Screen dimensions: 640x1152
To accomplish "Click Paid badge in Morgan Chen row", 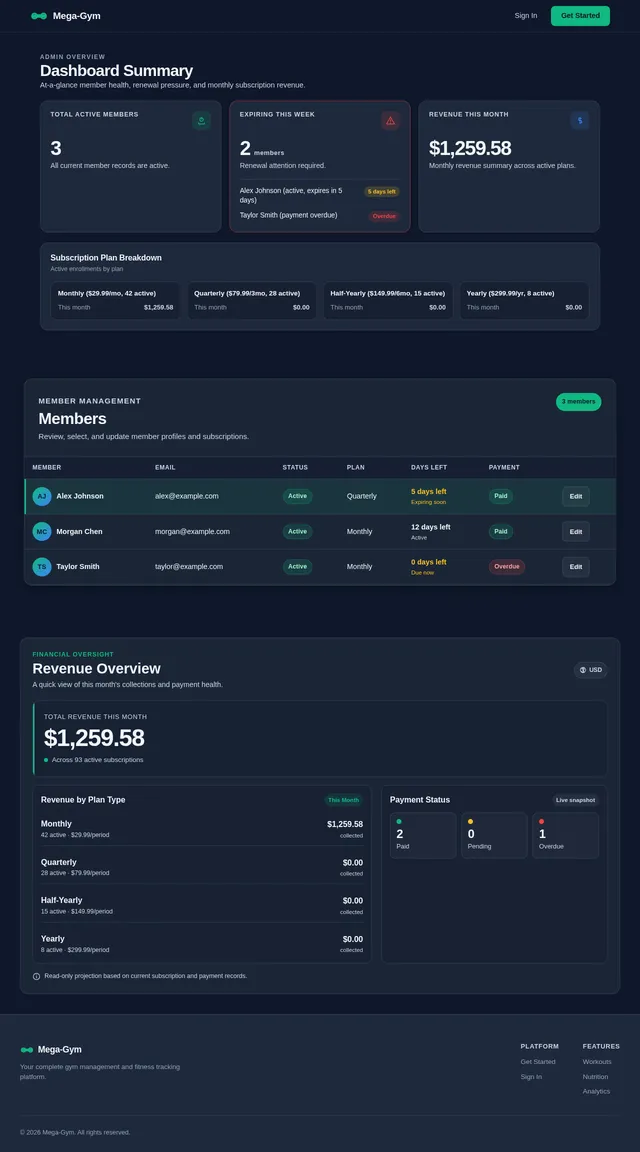I will 501,531.
